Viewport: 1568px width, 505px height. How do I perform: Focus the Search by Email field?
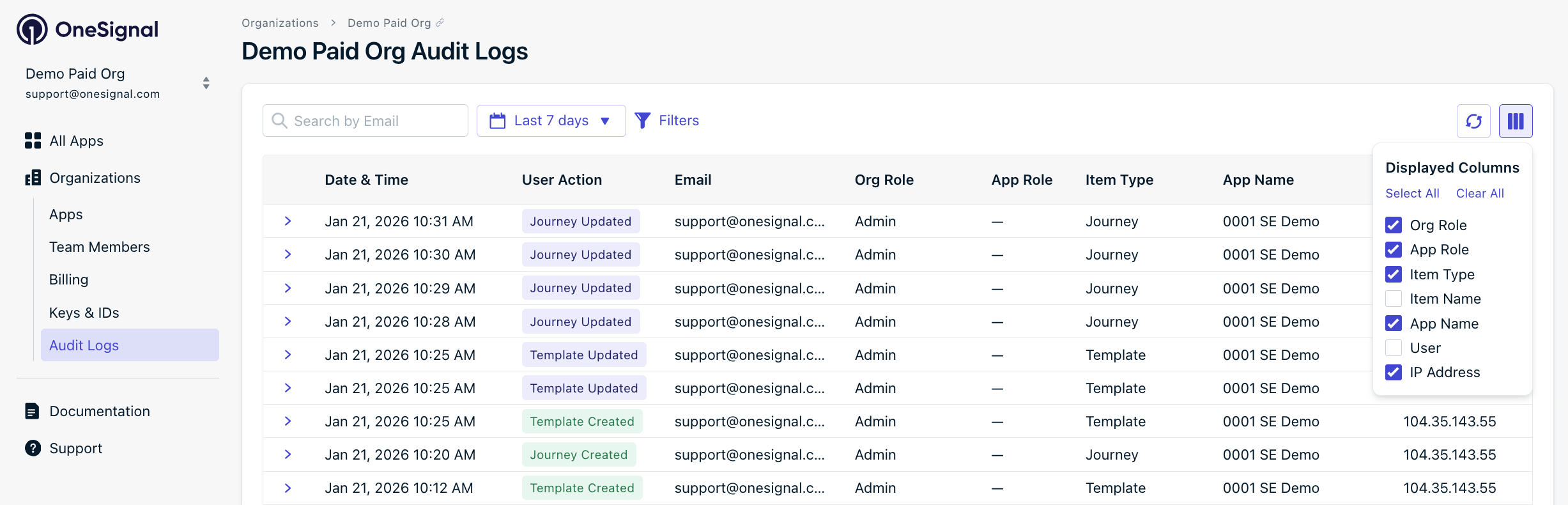(x=365, y=120)
